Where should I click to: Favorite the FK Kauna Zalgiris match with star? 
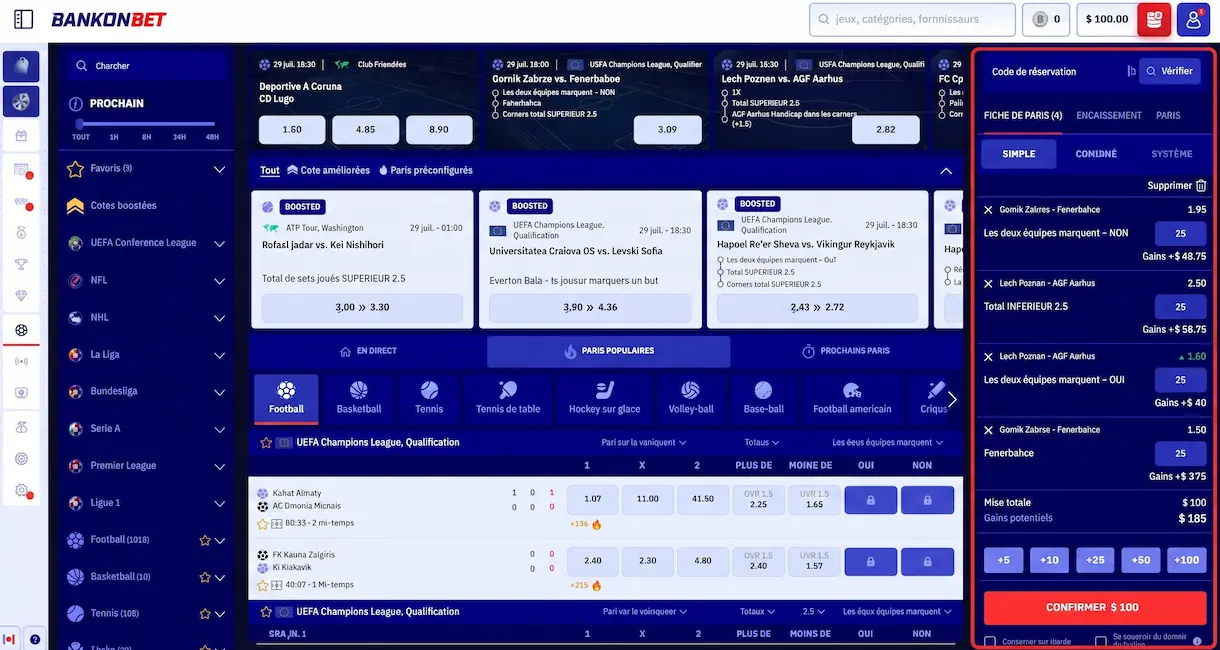[263, 585]
